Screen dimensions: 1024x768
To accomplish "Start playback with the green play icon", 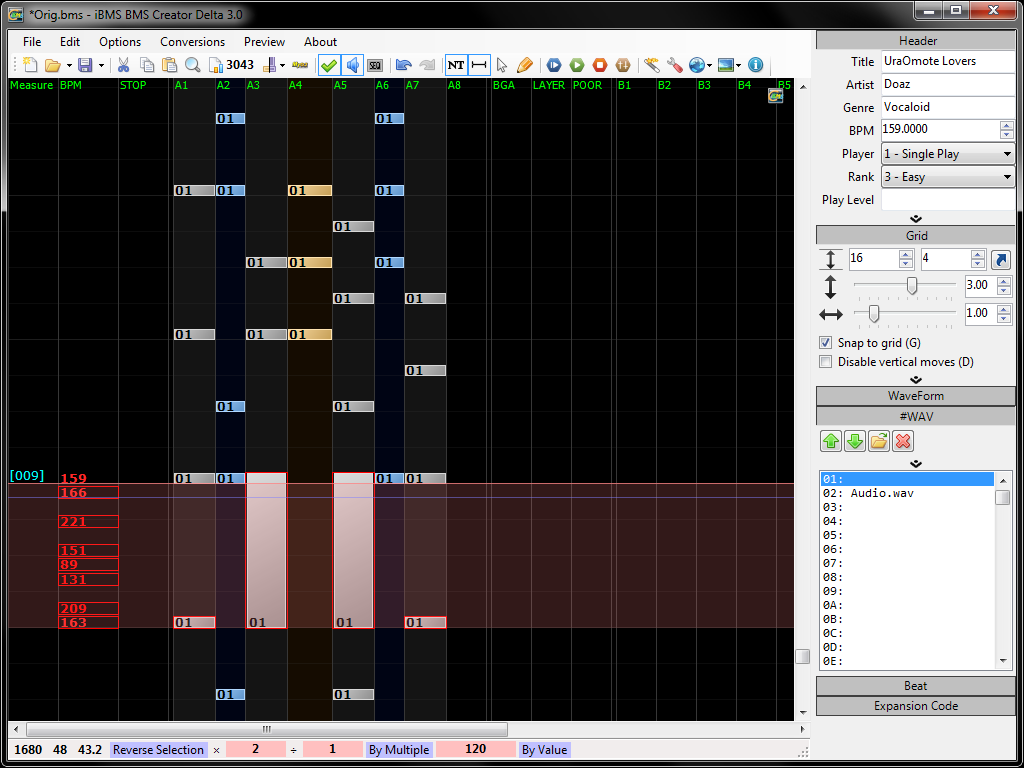I will pyautogui.click(x=576, y=64).
